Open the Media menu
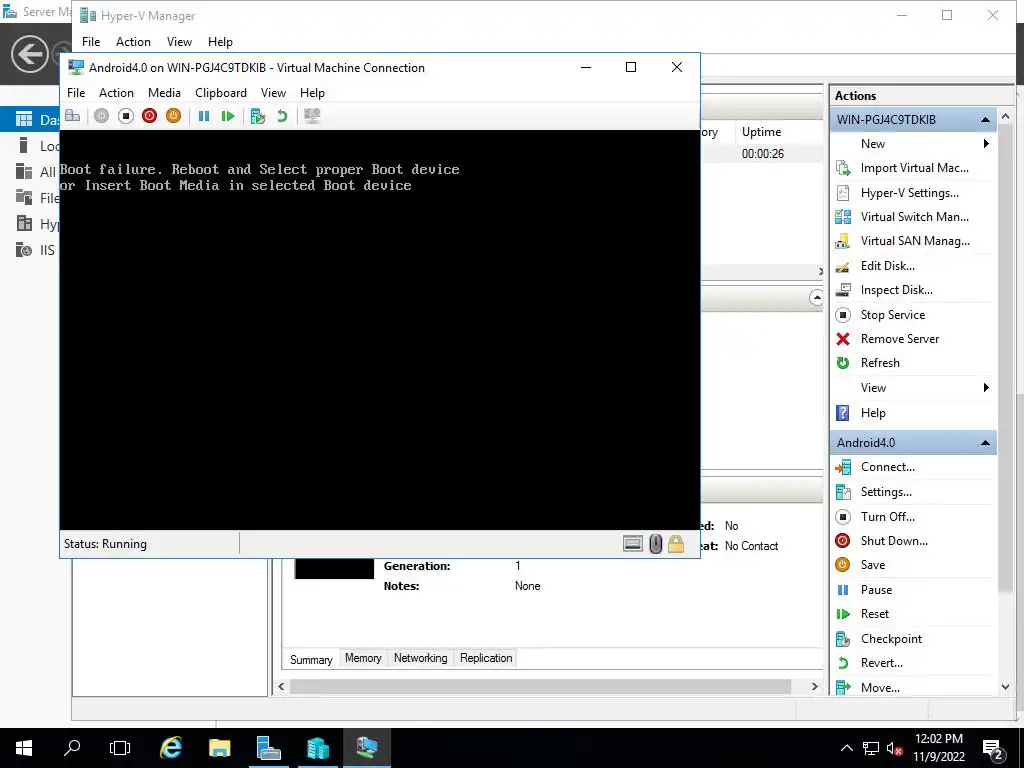Image resolution: width=1024 pixels, height=768 pixels. click(x=164, y=93)
